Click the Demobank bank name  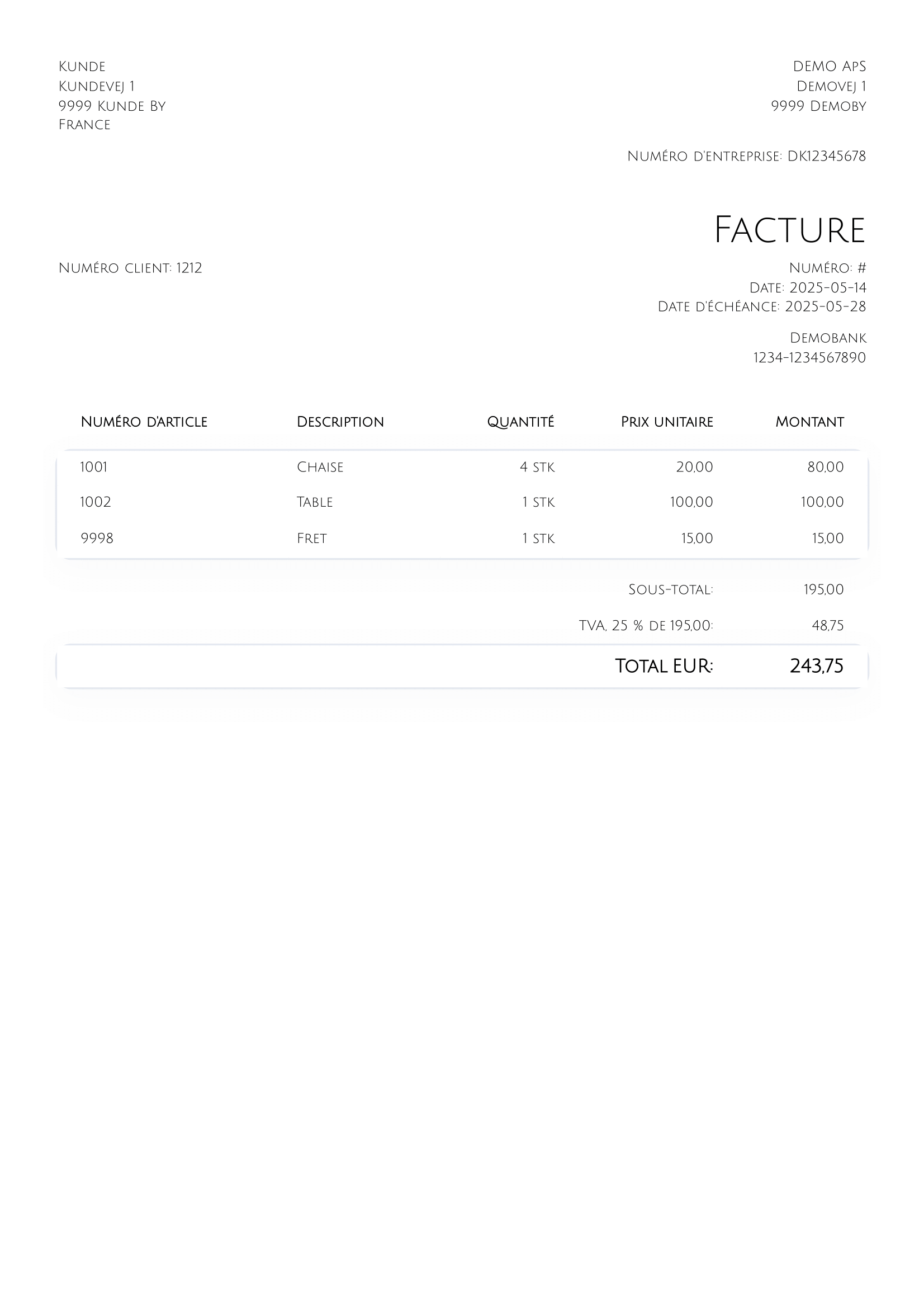coord(828,338)
